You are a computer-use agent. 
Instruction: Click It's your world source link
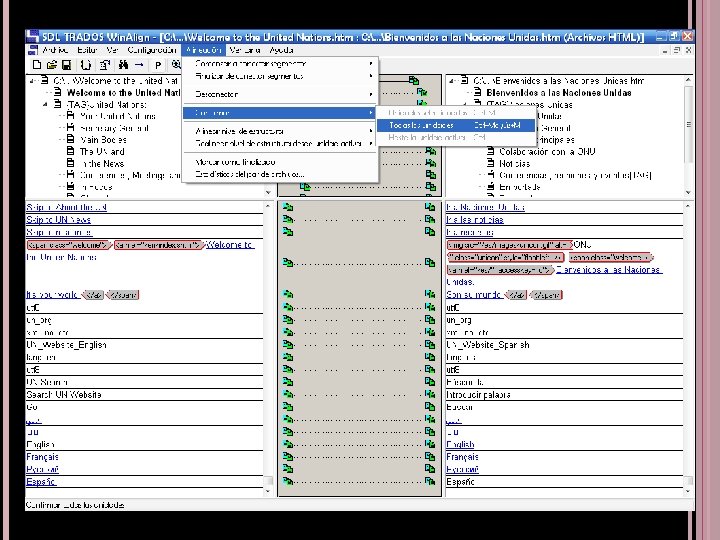[x=52, y=294]
